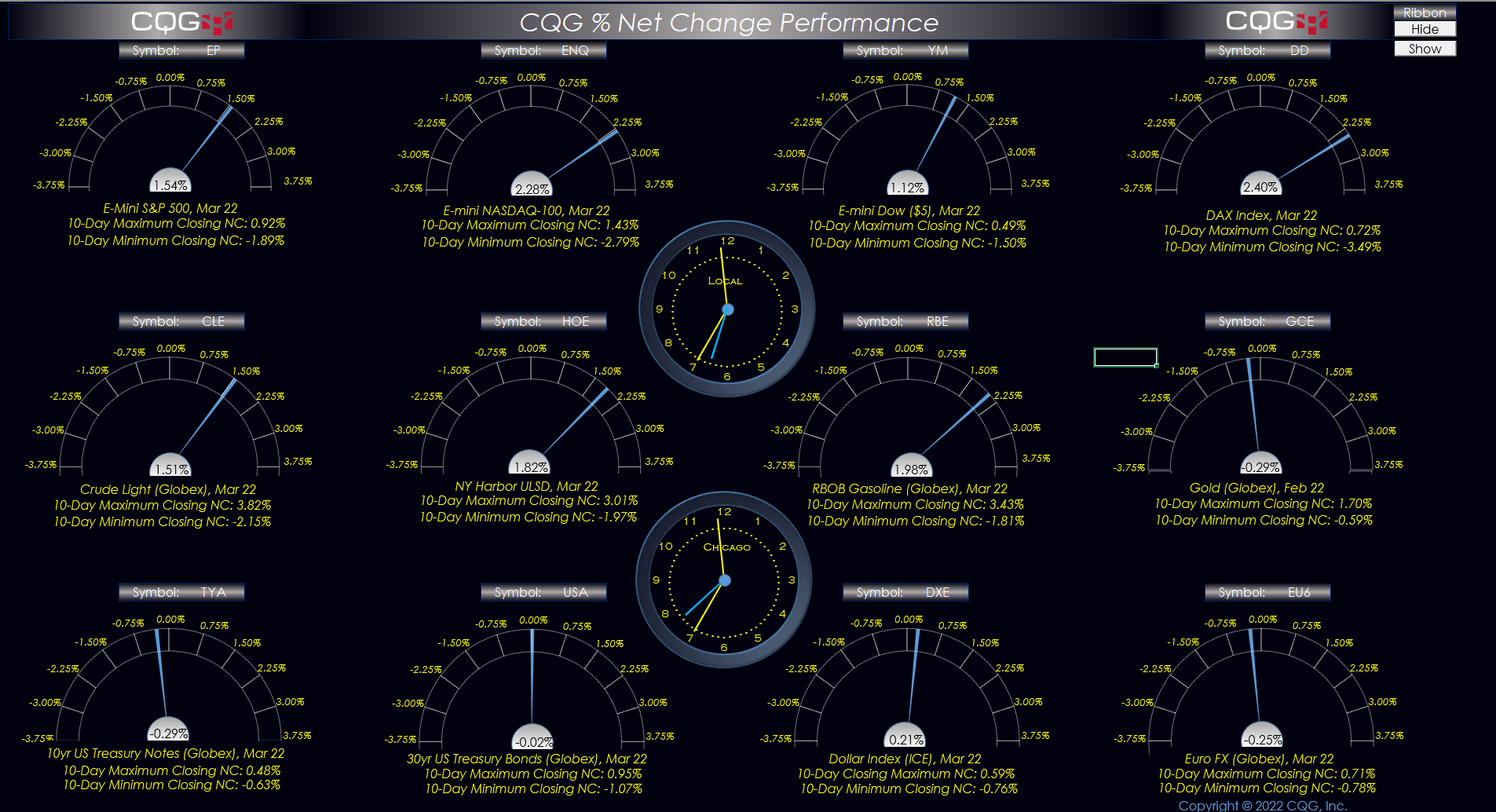Click the NY Harbor ULSD, Mar 22 label

point(526,486)
